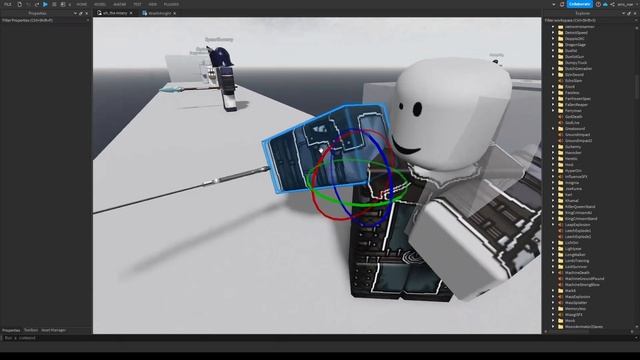Image resolution: width=640 pixels, height=360 pixels.
Task: Click the MassExplosion sound icon
Action: pyautogui.click(x=560, y=297)
